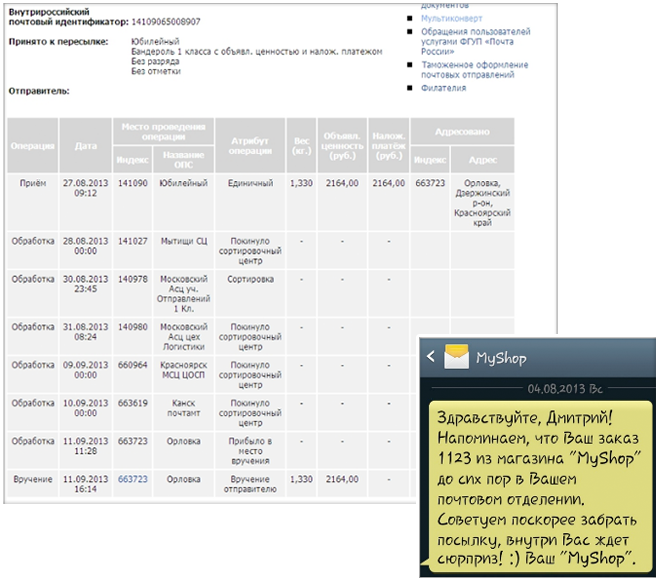The width and height of the screenshot is (659, 581).
Task: Click the envelope icon in the SMS header
Action: point(457,357)
